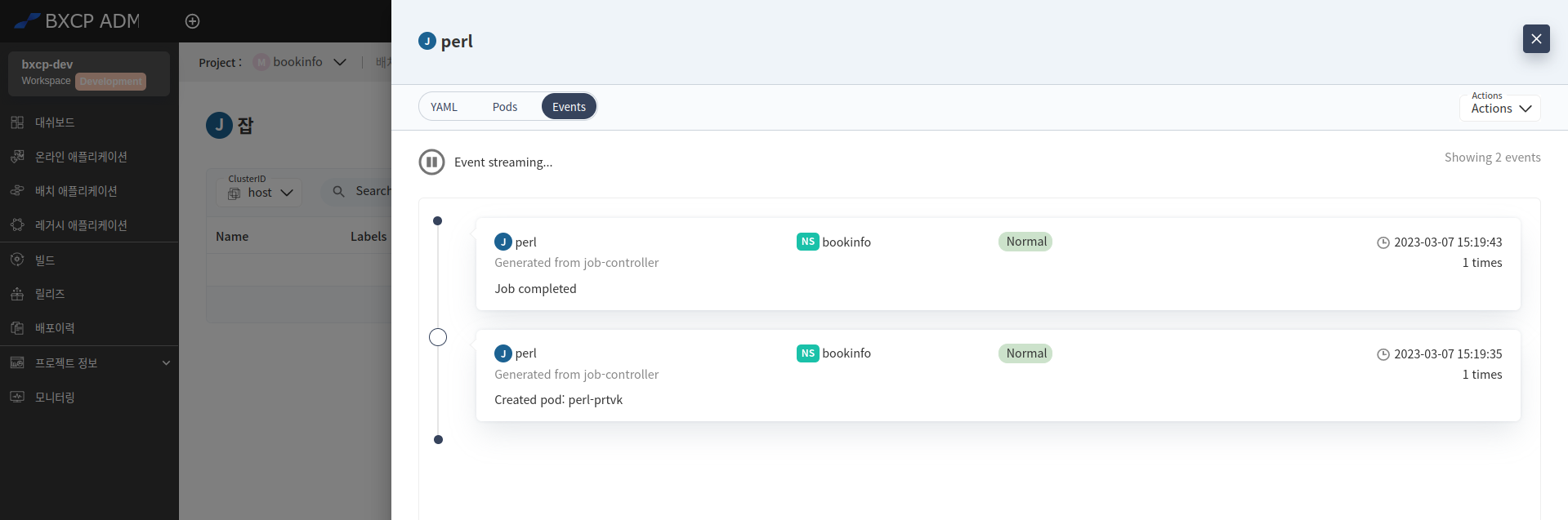Open the 빌드 build menu item
This screenshot has height=520, width=1568.
89,260
